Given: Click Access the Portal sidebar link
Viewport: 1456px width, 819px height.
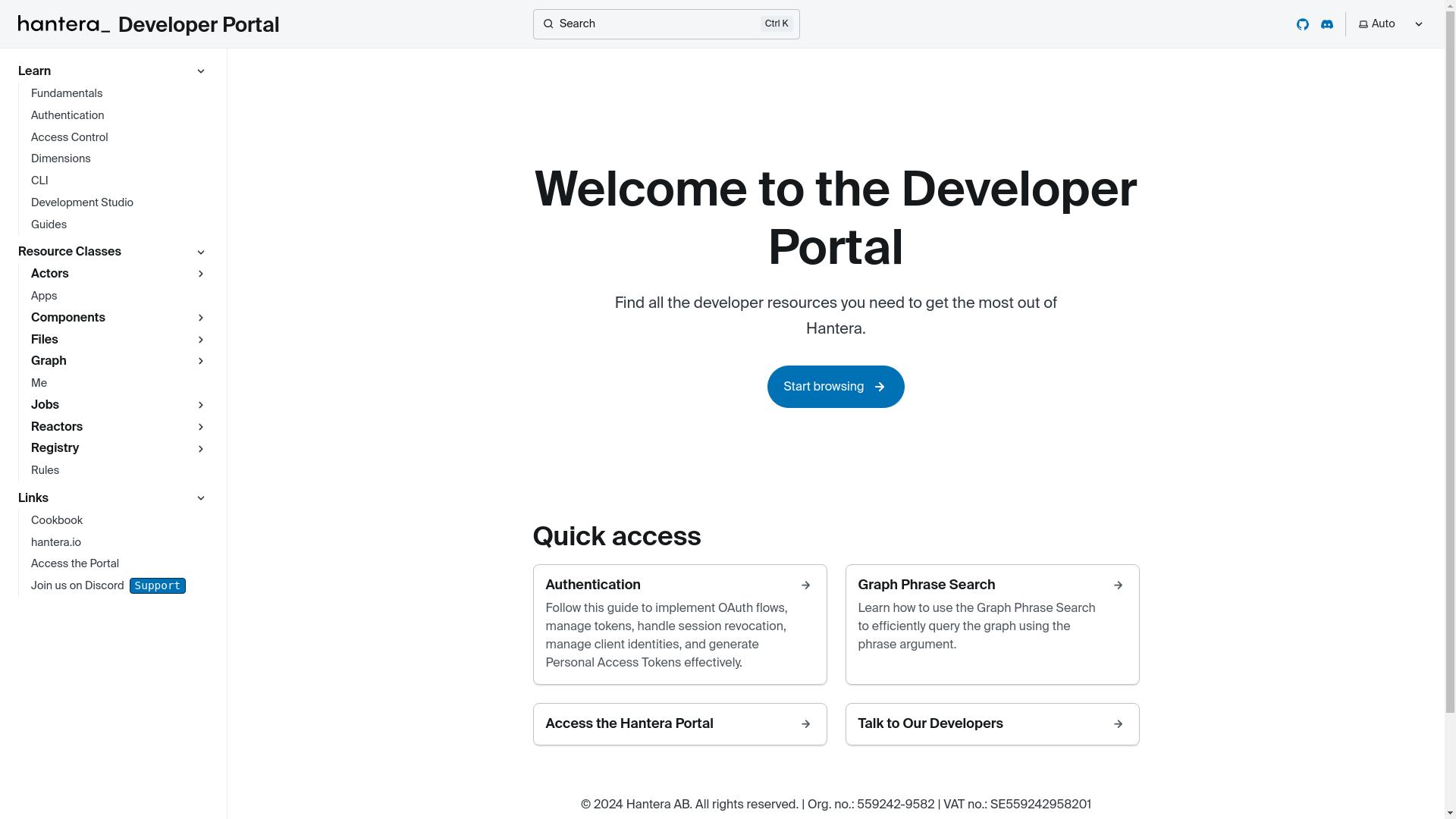Looking at the screenshot, I should (75, 563).
